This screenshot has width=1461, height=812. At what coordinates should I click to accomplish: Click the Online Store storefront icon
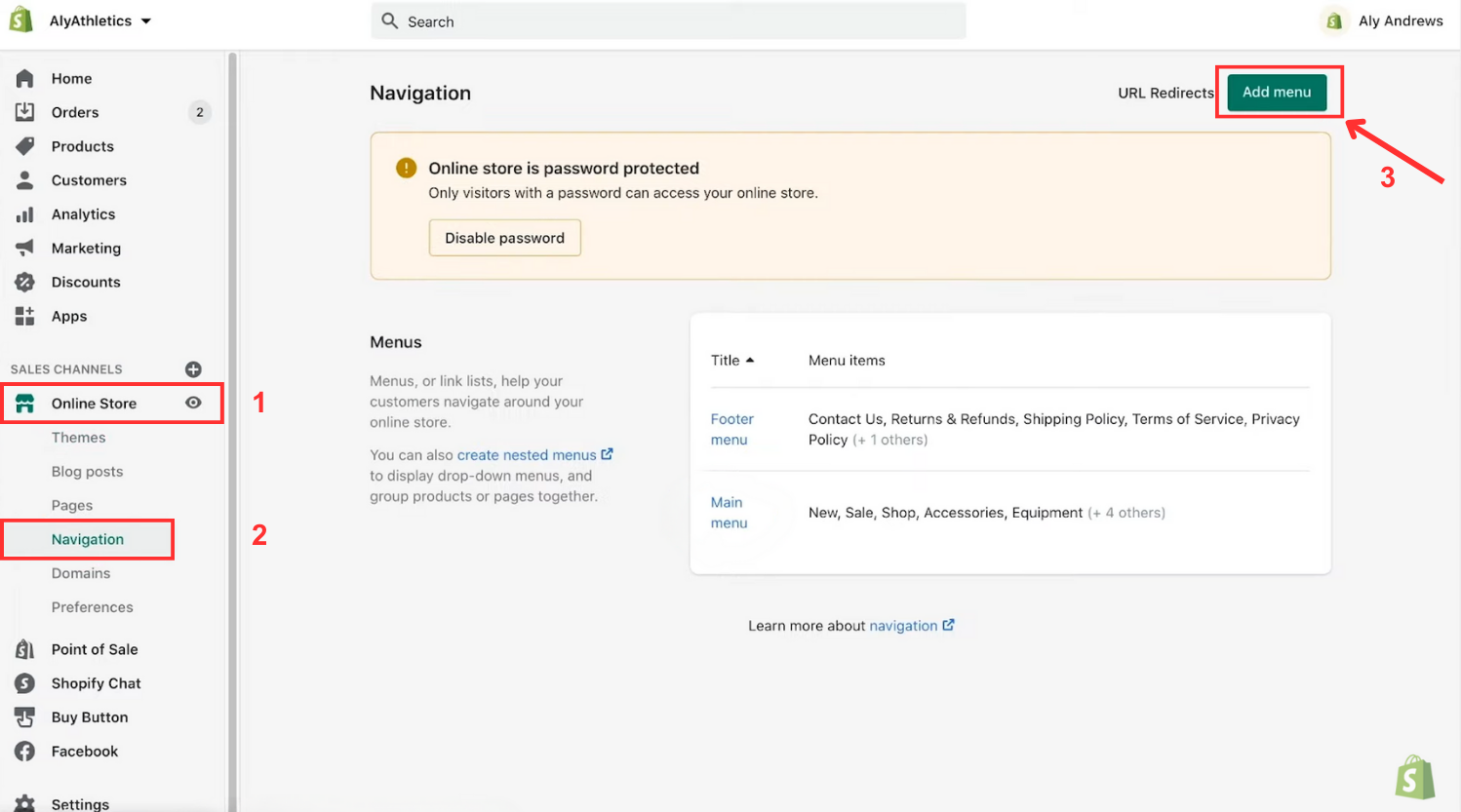[24, 403]
